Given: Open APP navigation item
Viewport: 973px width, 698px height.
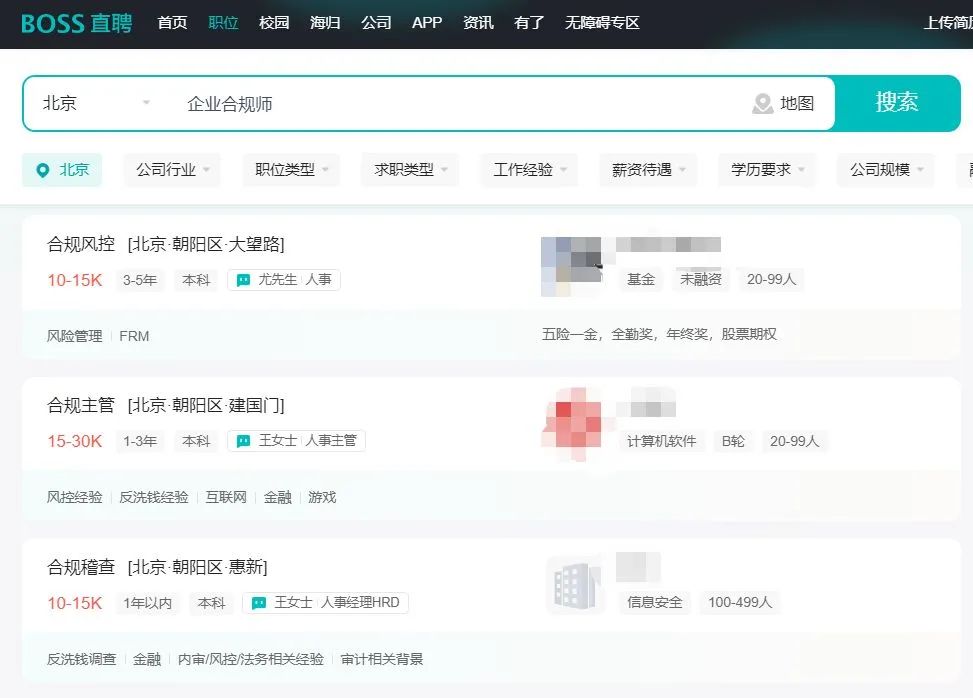Looking at the screenshot, I should pyautogui.click(x=427, y=23).
